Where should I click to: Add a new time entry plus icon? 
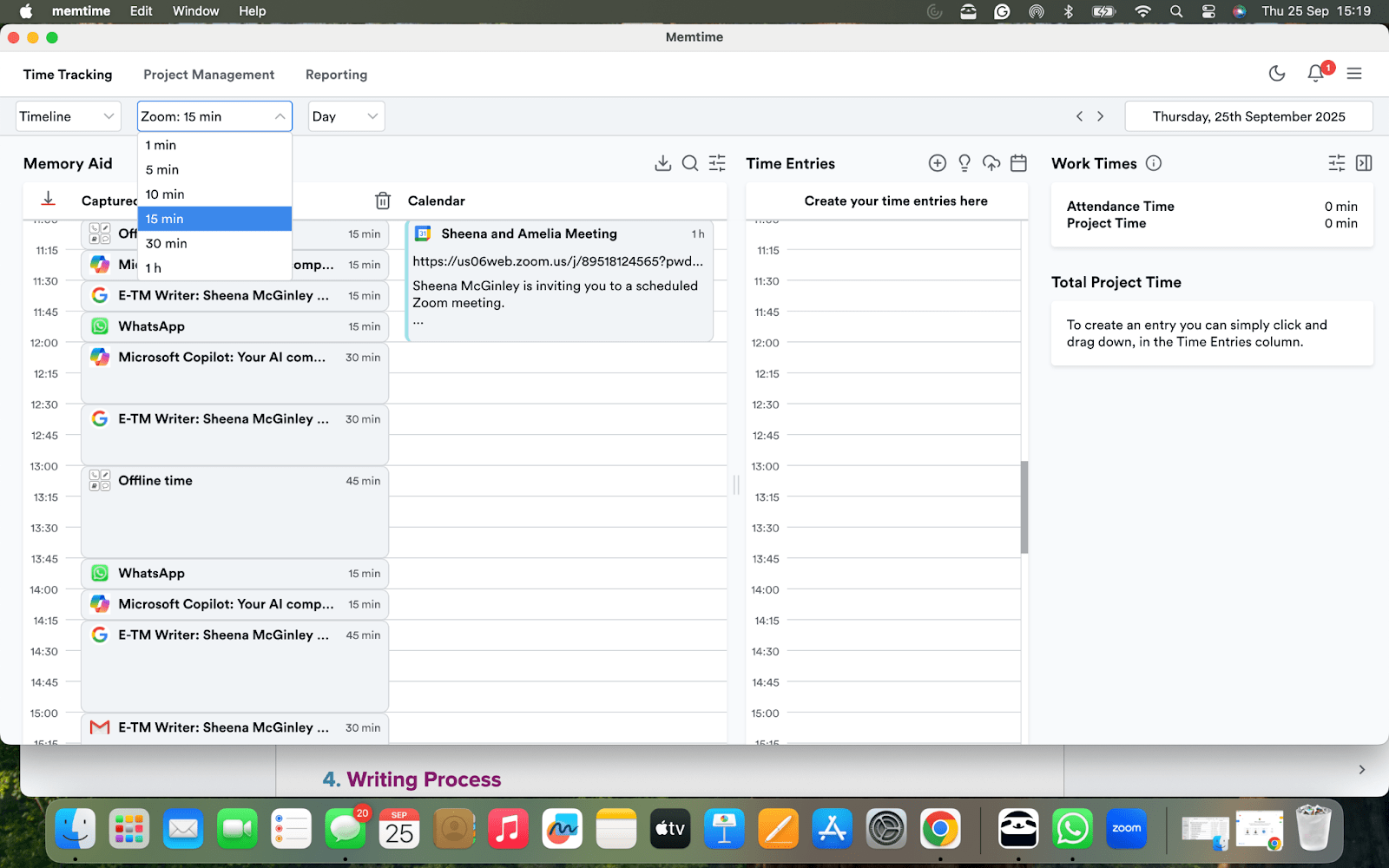coord(938,163)
